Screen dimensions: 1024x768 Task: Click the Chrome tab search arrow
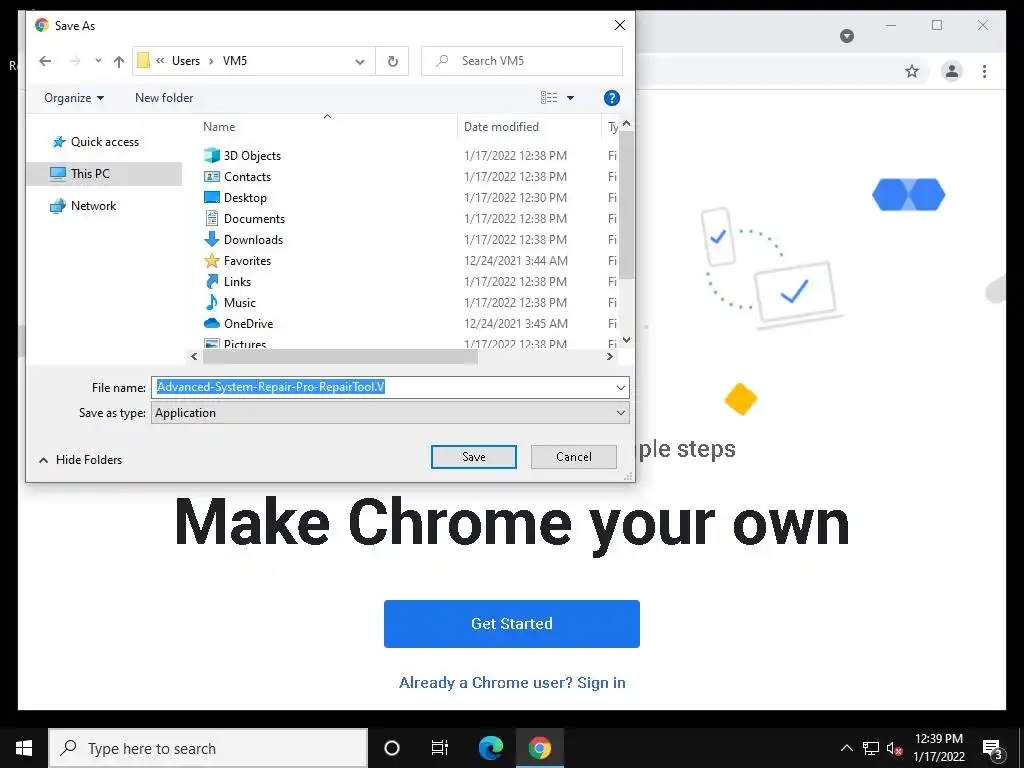coord(847,36)
